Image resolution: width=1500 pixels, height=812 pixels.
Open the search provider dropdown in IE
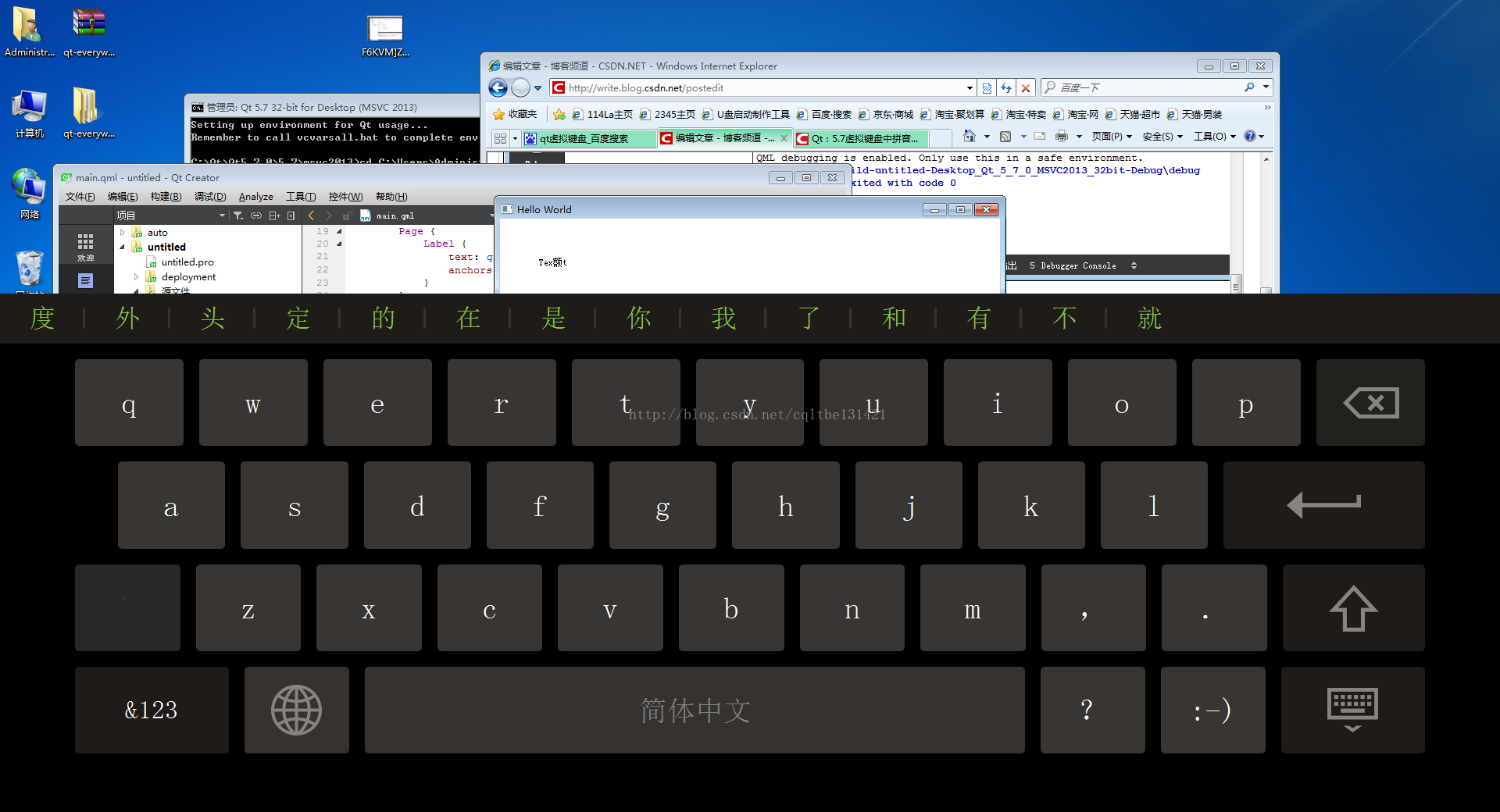point(1266,87)
